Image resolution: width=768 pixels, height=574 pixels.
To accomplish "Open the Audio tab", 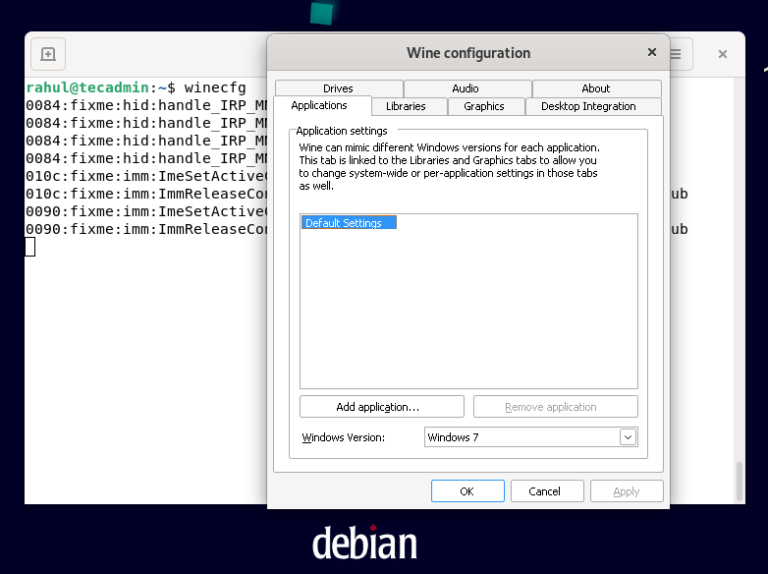I will 466,89.
